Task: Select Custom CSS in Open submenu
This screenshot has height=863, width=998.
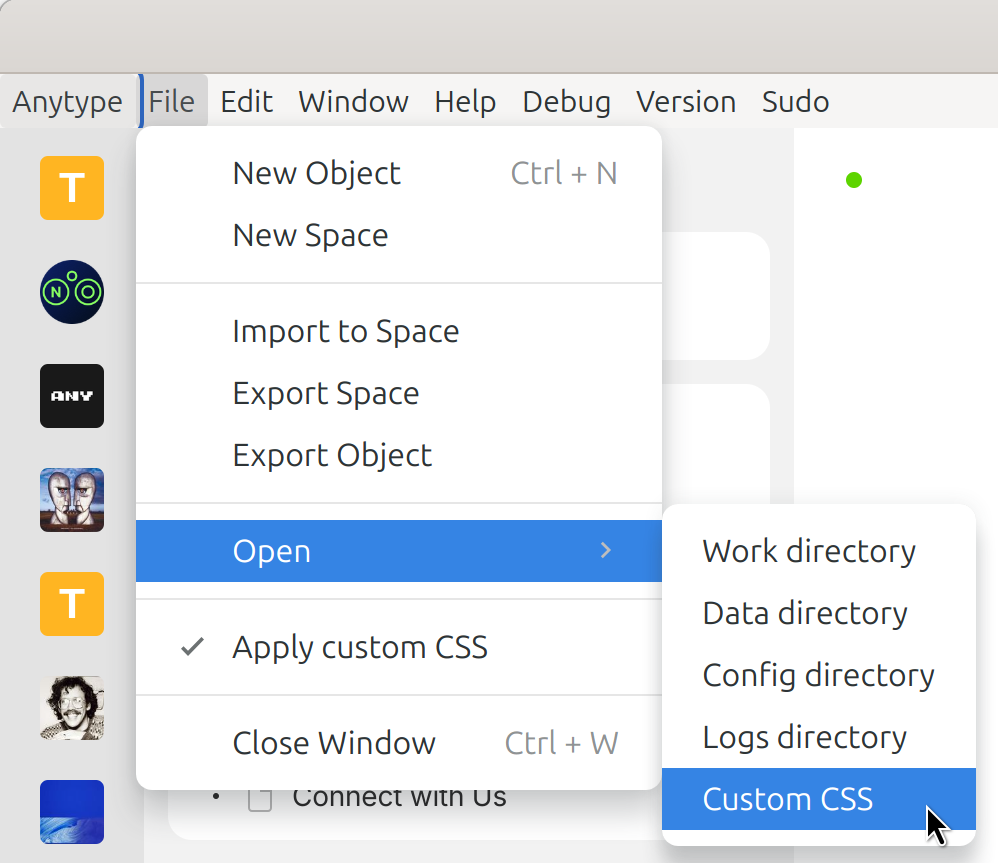Action: 788,799
